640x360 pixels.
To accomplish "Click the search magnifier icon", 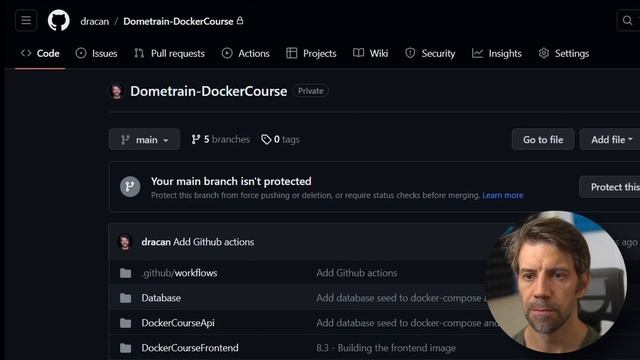I will [x=627, y=20].
